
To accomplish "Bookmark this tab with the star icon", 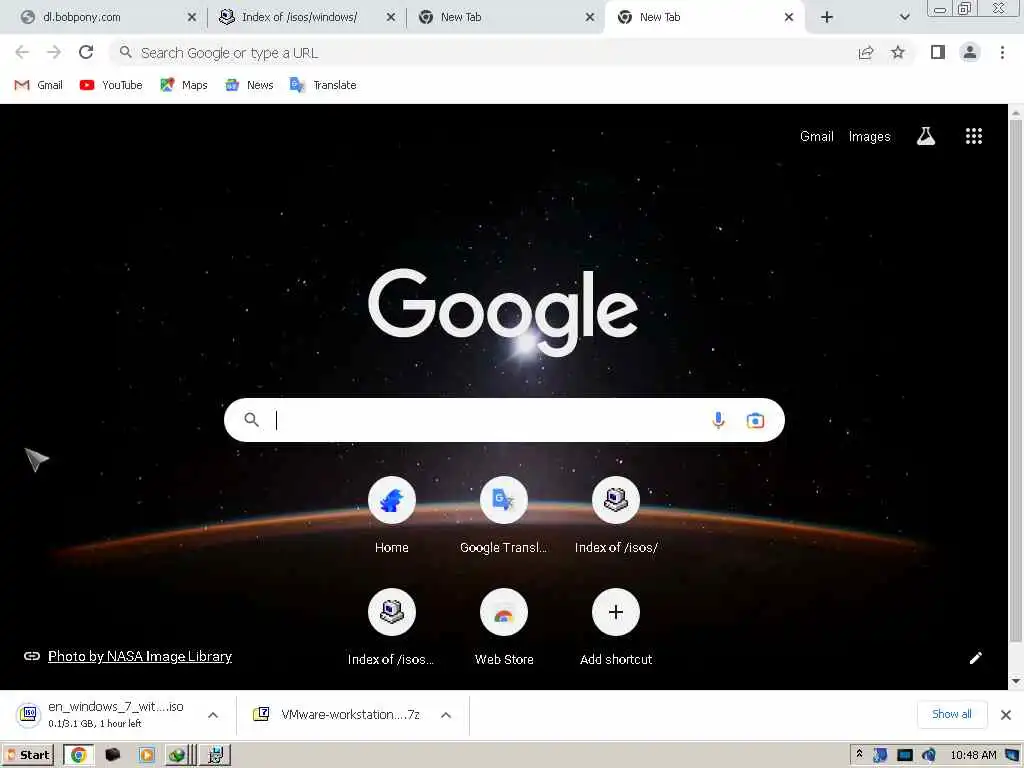I will pyautogui.click(x=898, y=52).
